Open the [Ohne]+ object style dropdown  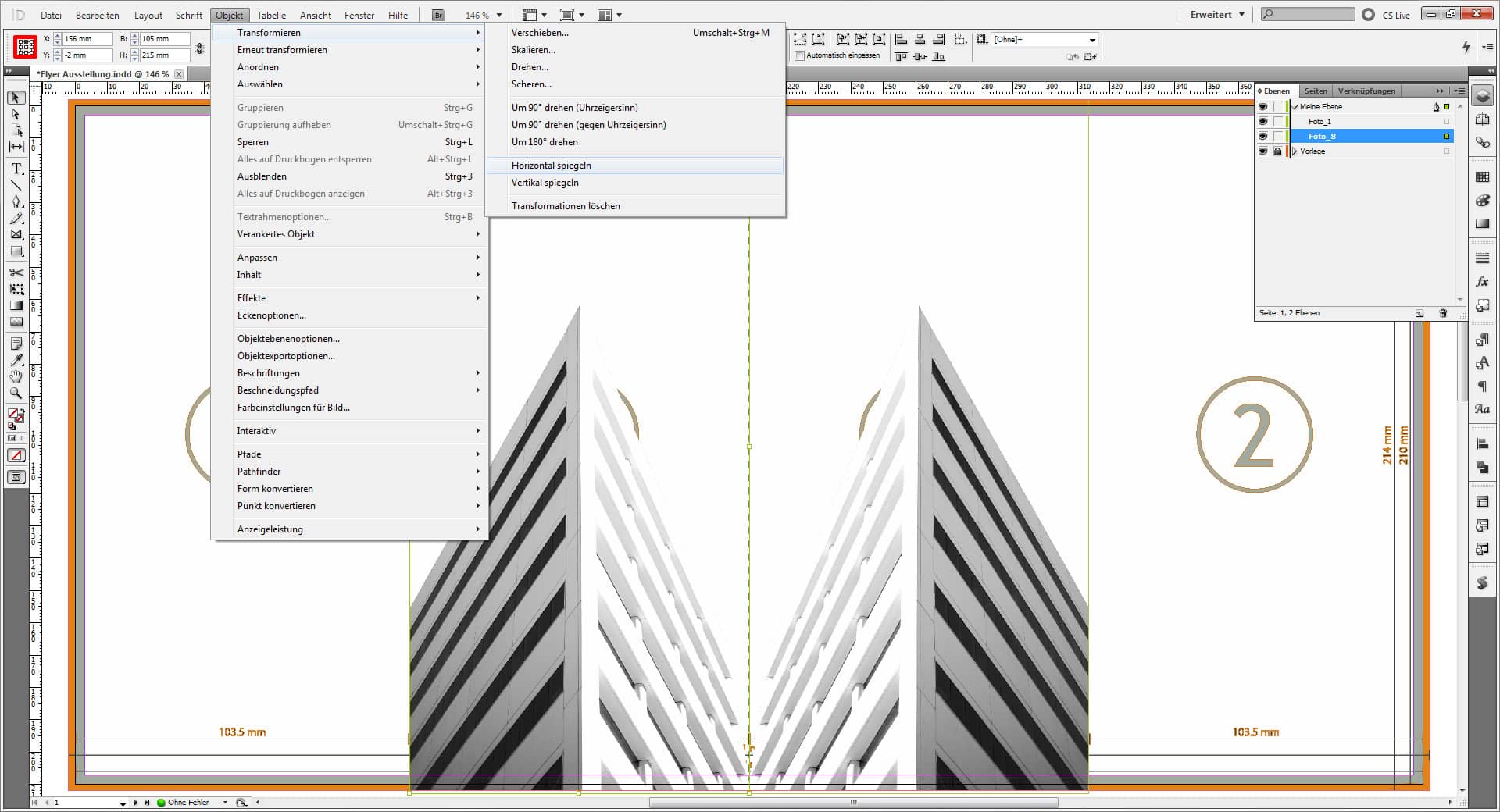click(1091, 40)
